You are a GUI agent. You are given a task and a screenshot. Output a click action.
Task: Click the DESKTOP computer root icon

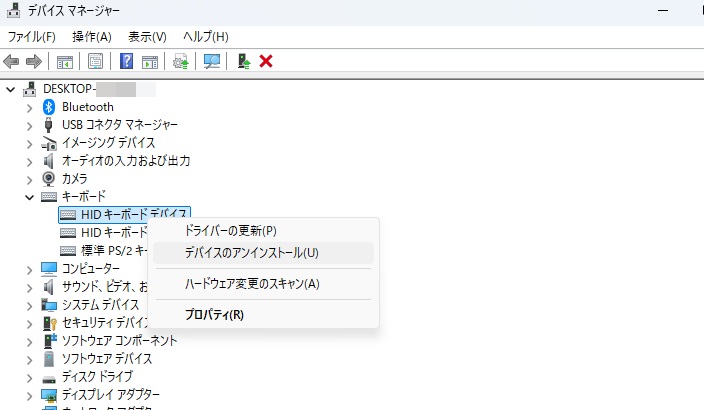coord(30,89)
